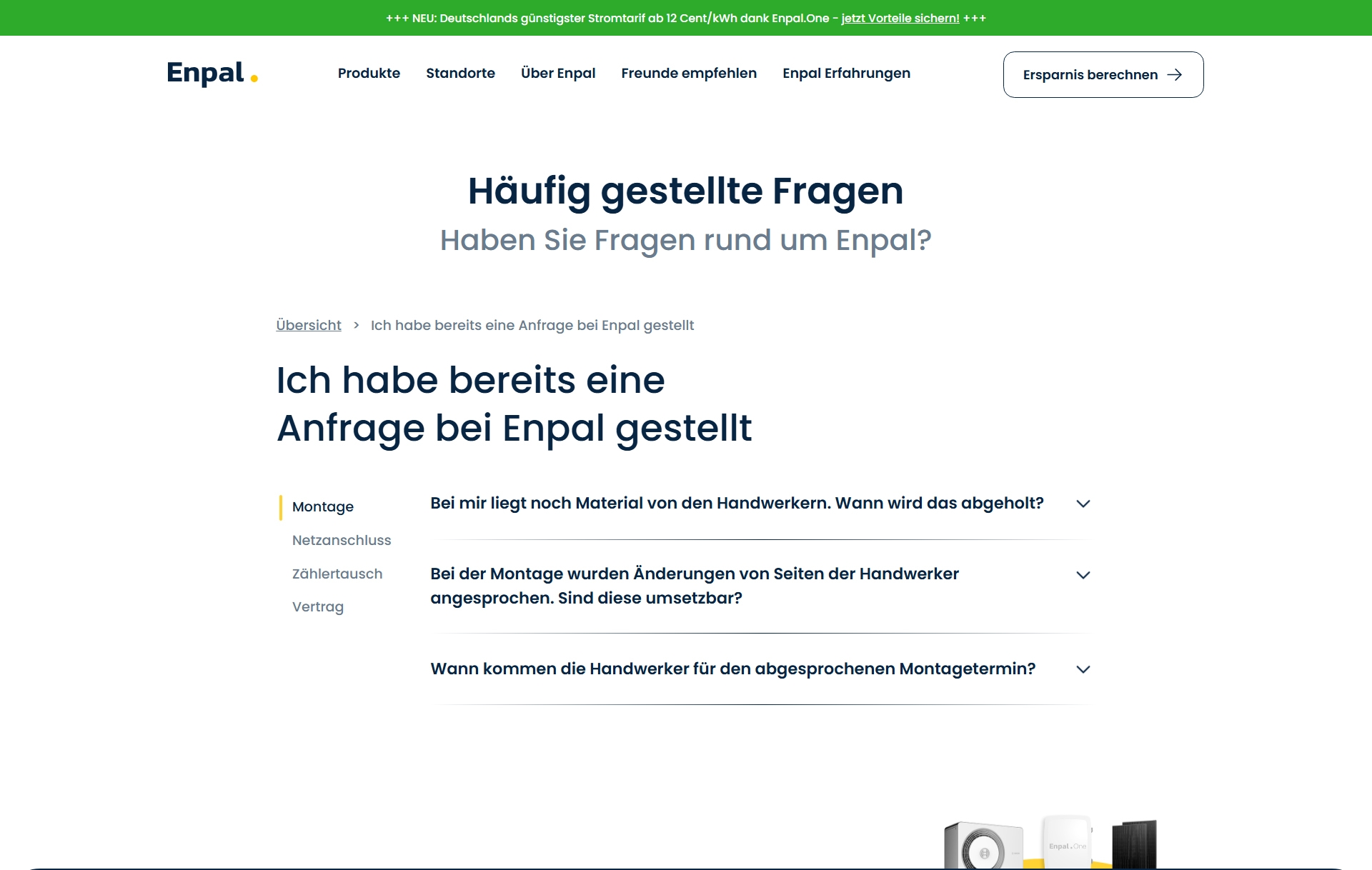Image resolution: width=1372 pixels, height=870 pixels.
Task: Select the Montage category tab
Action: [x=323, y=506]
